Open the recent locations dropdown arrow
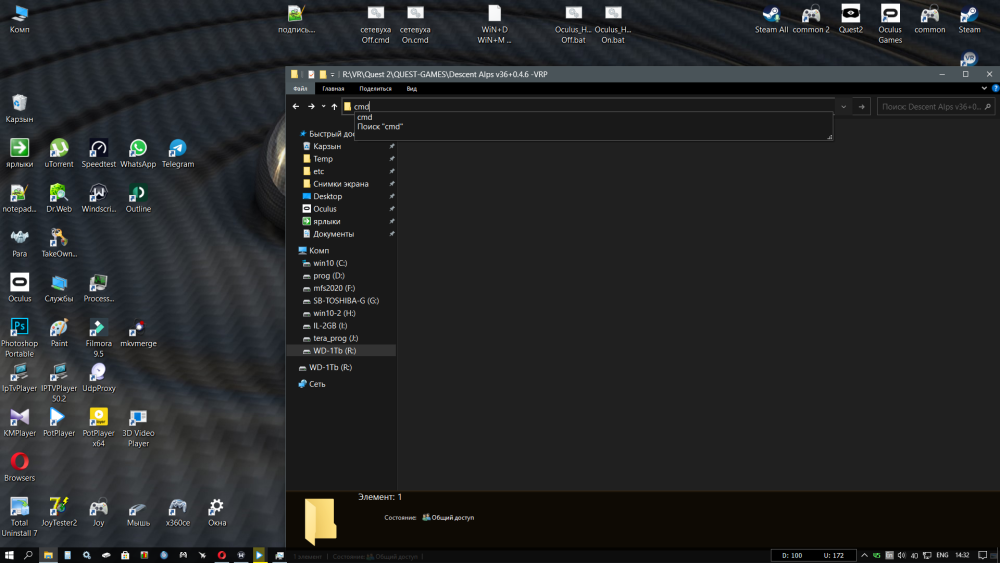The image size is (1000, 563). coord(323,106)
